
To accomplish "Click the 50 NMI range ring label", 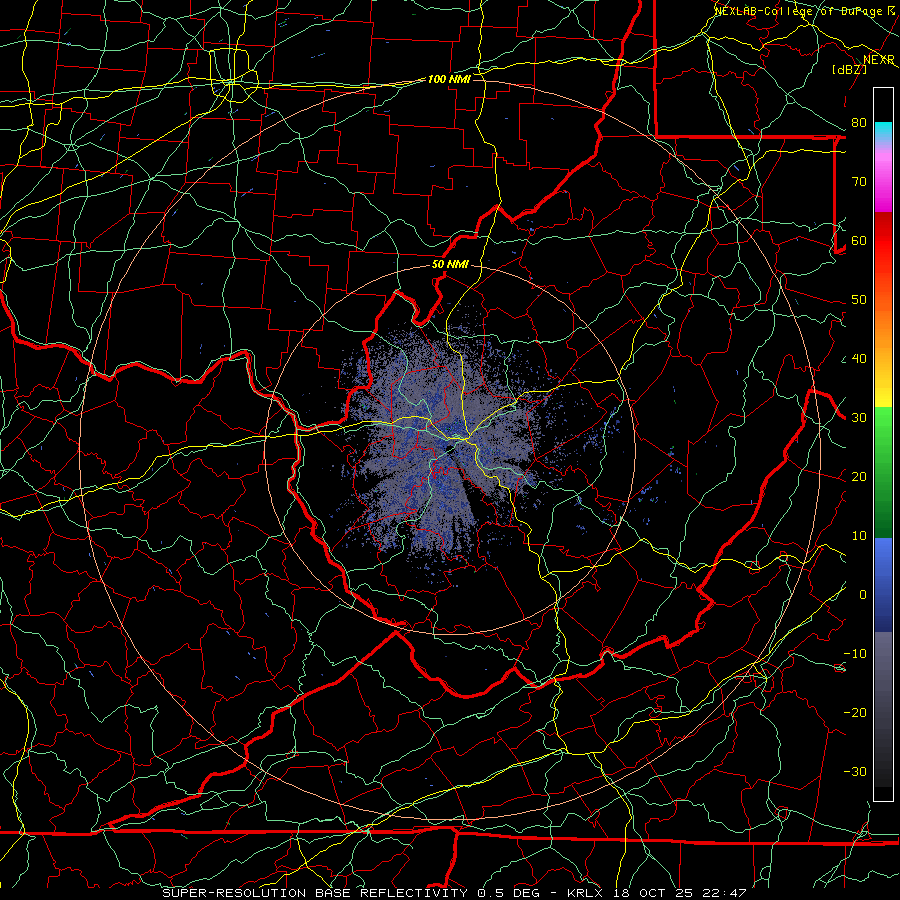I will pos(450,265).
